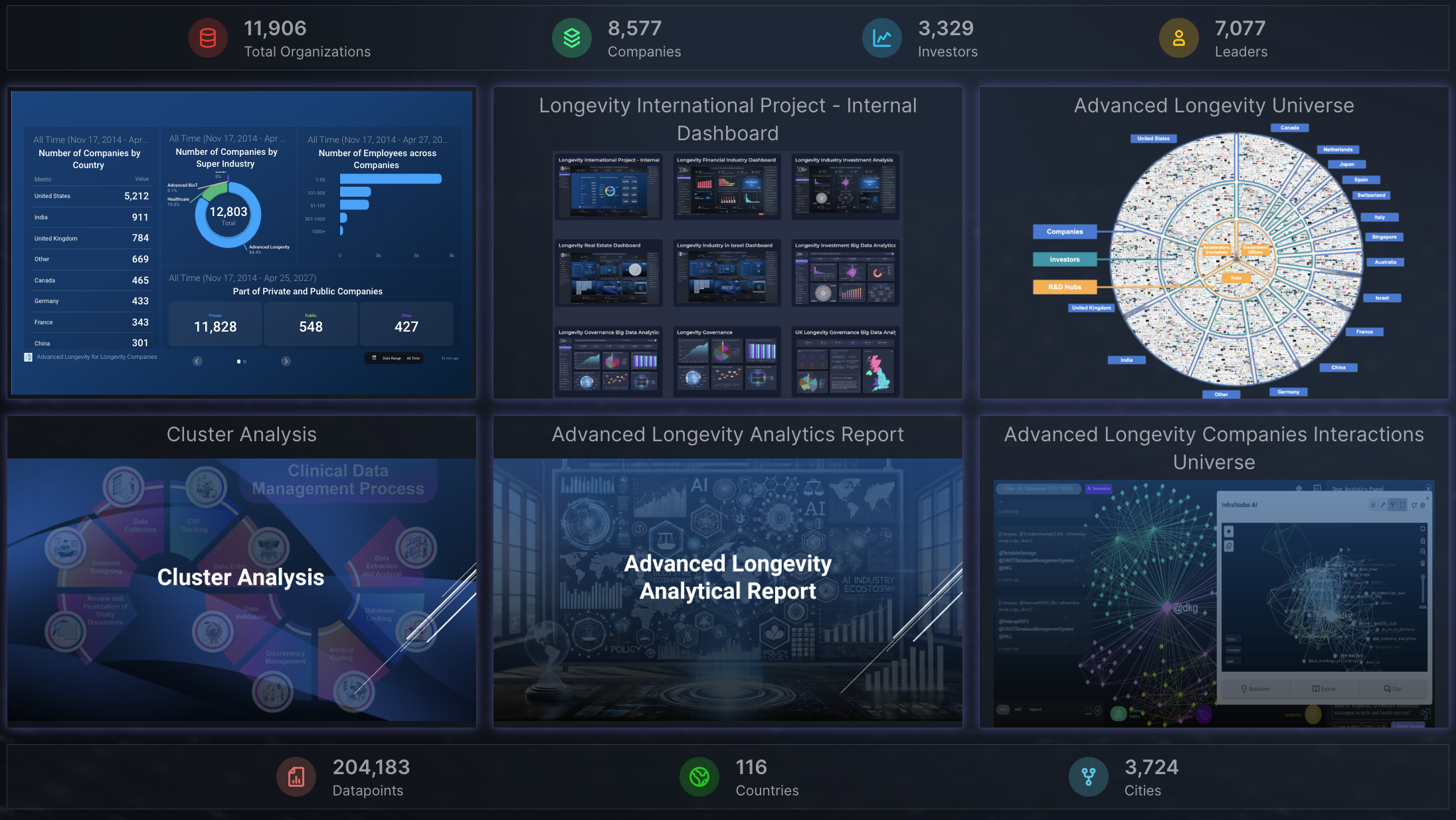Select the first carousel page dot
The image size is (1456, 820).
(238, 361)
